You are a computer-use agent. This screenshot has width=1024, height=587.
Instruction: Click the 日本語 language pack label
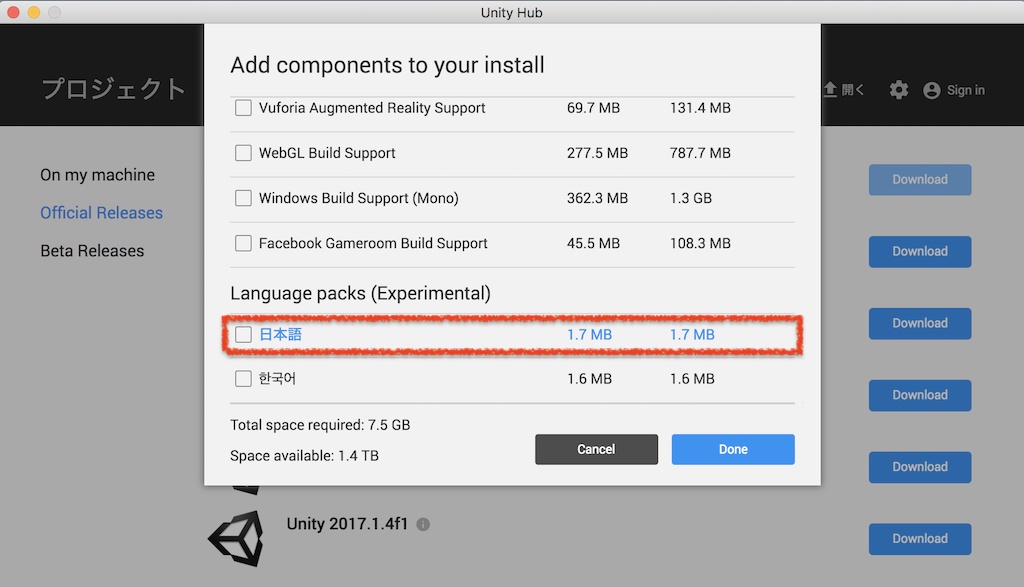coord(280,334)
